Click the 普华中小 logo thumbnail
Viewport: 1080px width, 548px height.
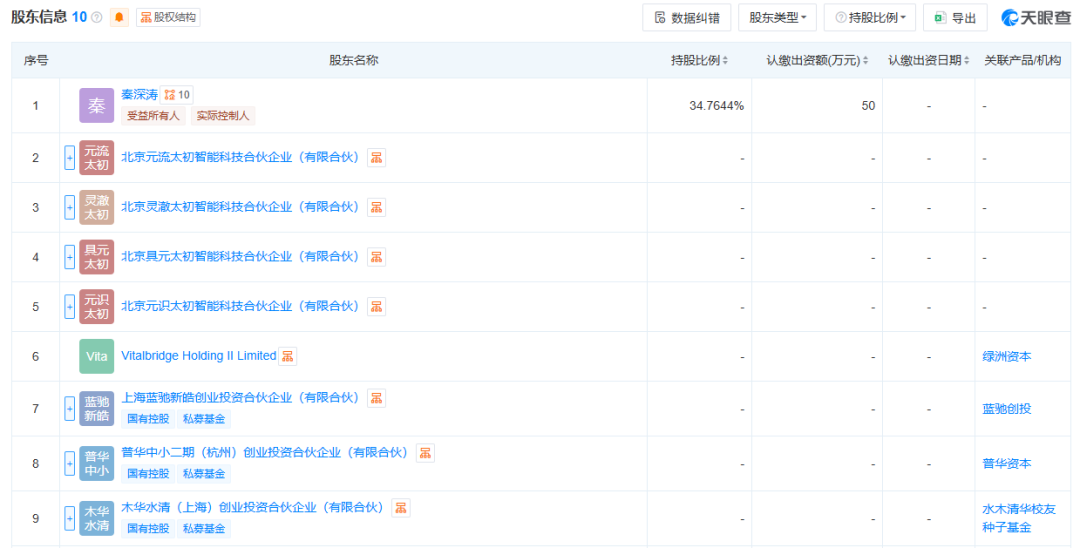point(96,463)
